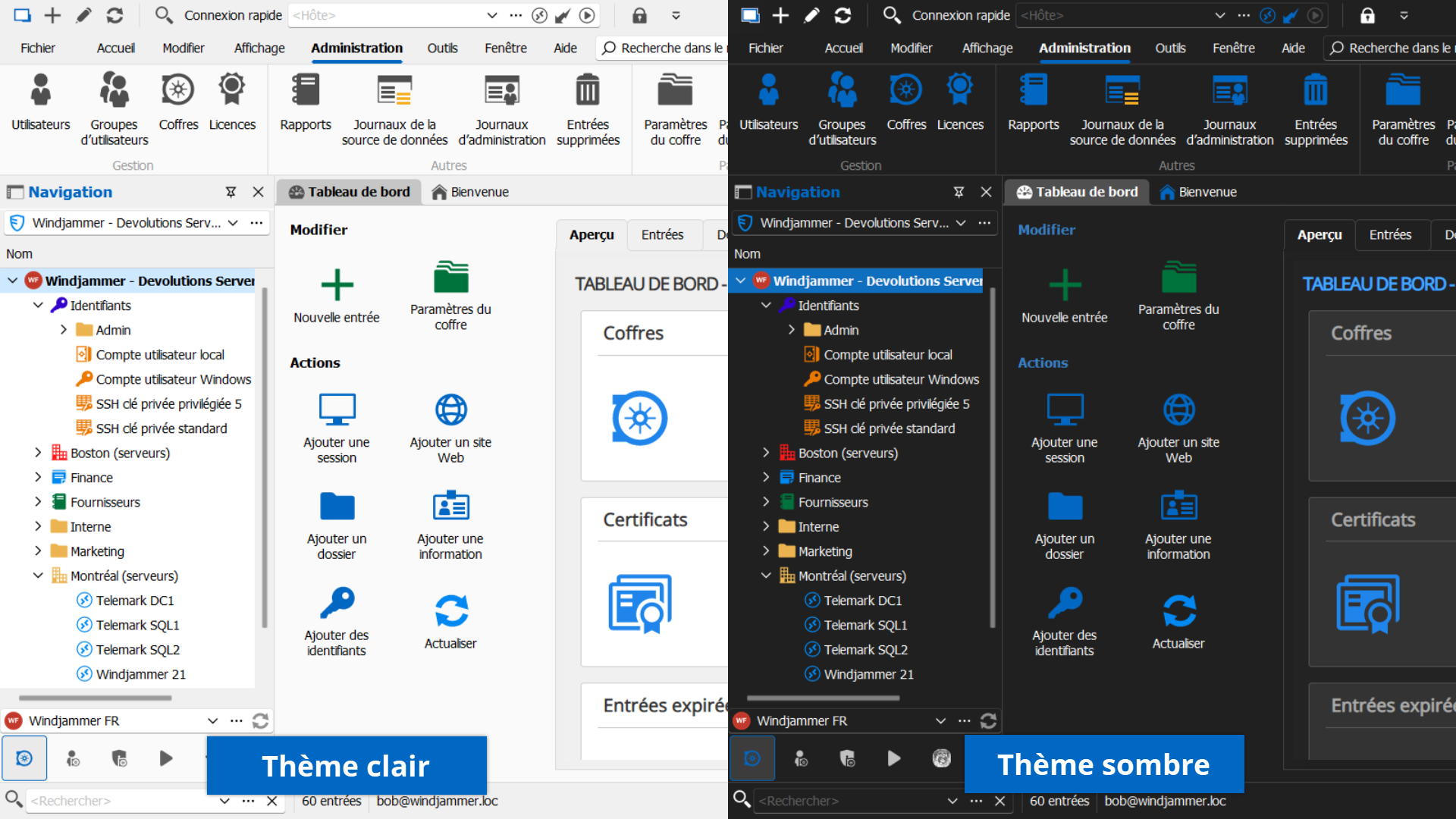Open Windjammer FR dropdown in light theme

pyautogui.click(x=212, y=720)
